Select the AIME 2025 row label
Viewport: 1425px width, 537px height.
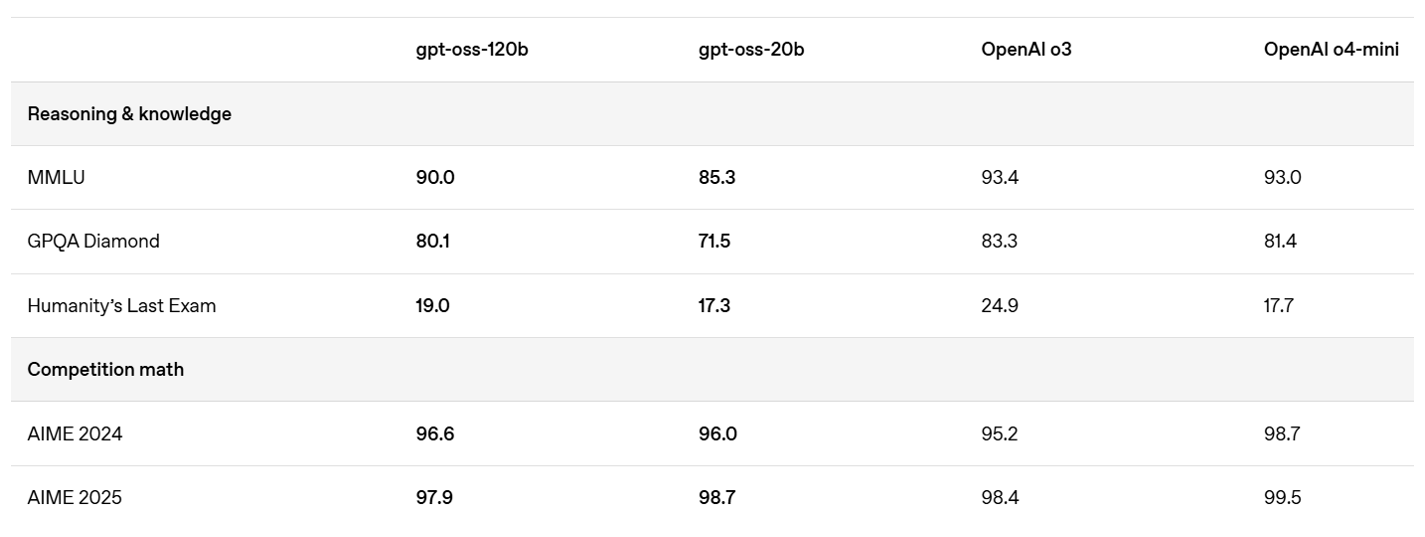click(75, 497)
